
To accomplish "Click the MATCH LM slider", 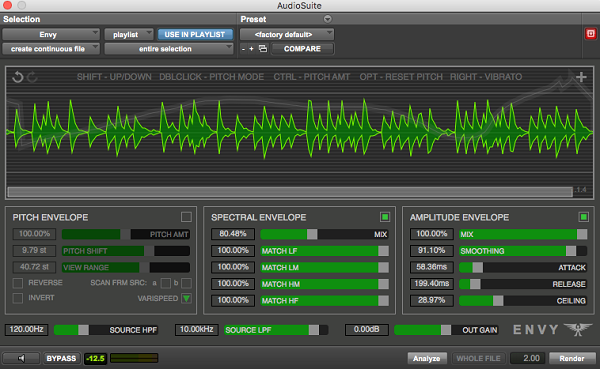I will pos(324,268).
